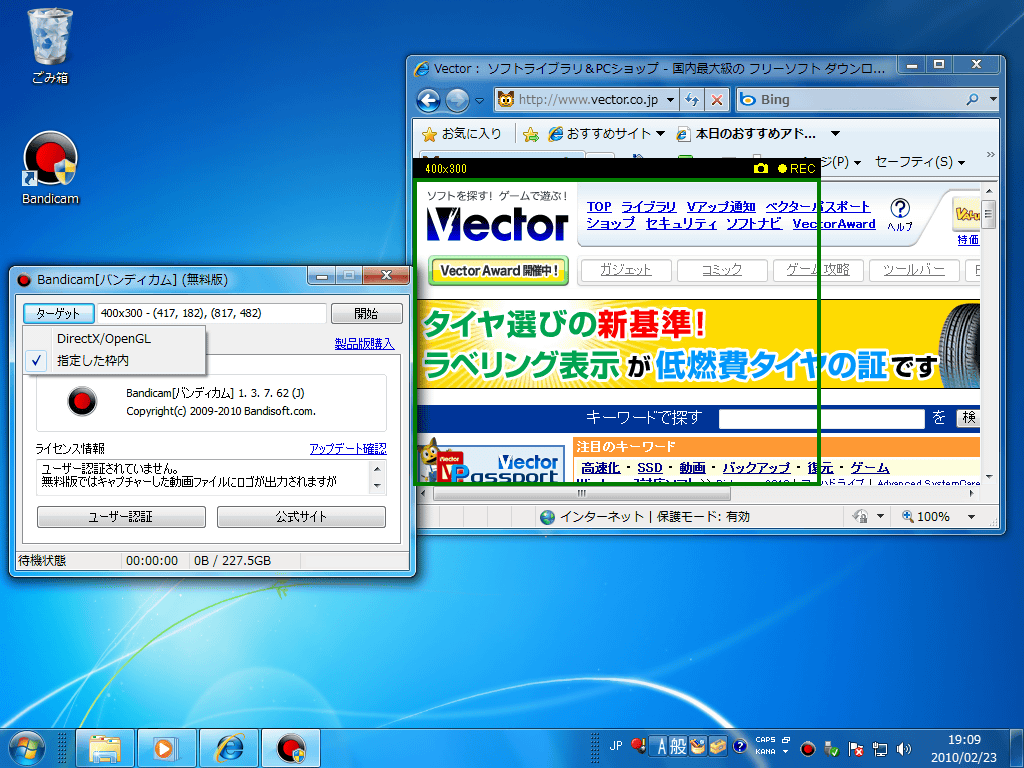Click the キーワードで探す search field
Screen dimensions: 1024x768
822,418
